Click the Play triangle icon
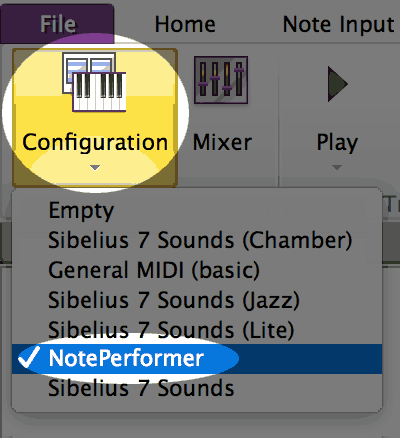 [x=337, y=84]
